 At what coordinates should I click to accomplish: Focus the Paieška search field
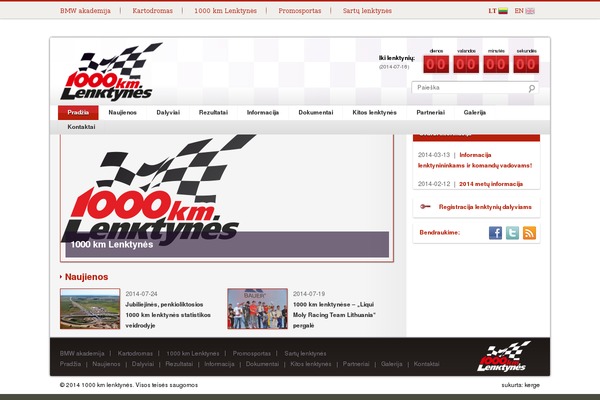click(x=475, y=88)
